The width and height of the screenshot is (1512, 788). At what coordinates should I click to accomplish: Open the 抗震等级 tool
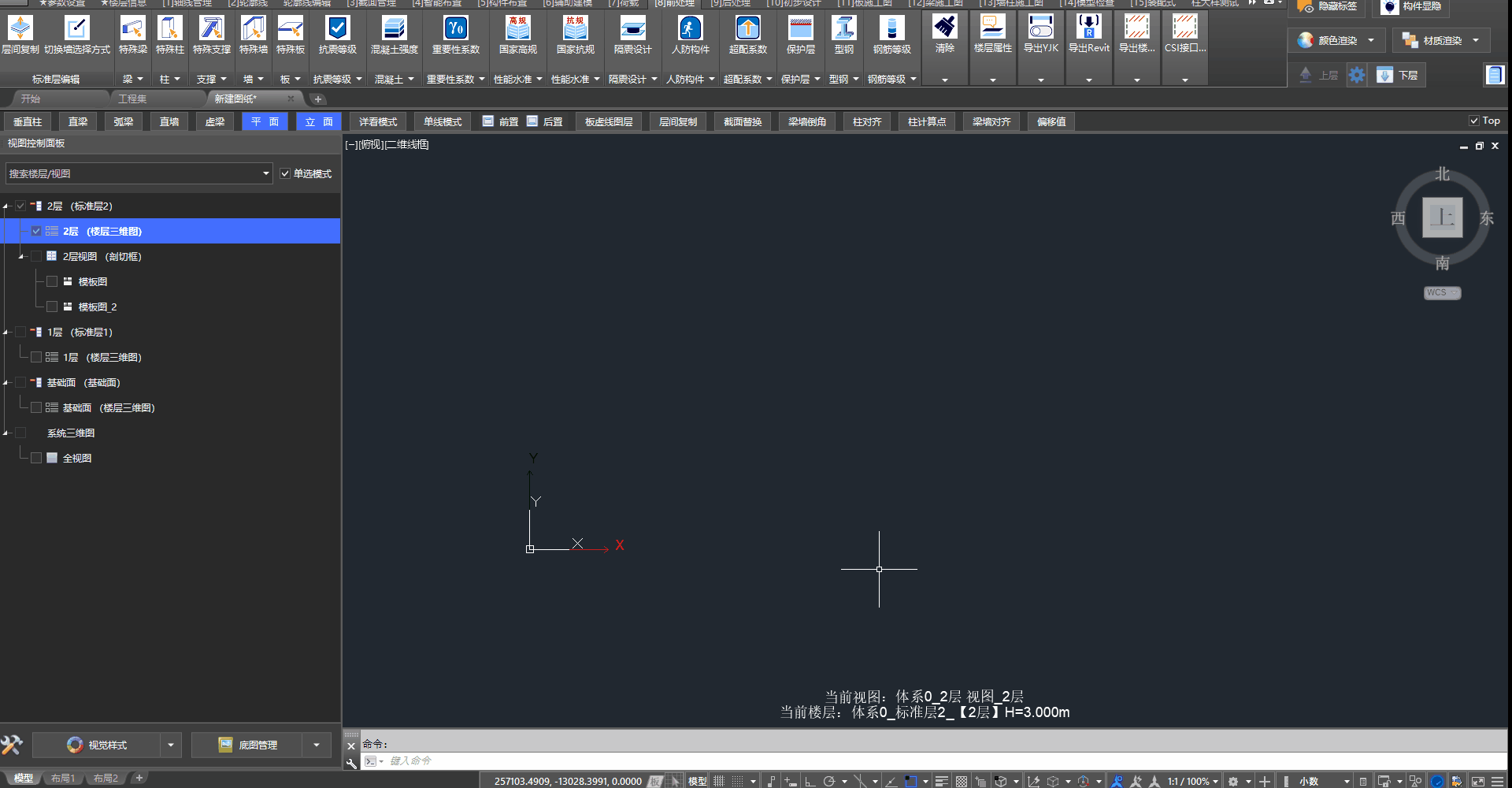click(337, 29)
